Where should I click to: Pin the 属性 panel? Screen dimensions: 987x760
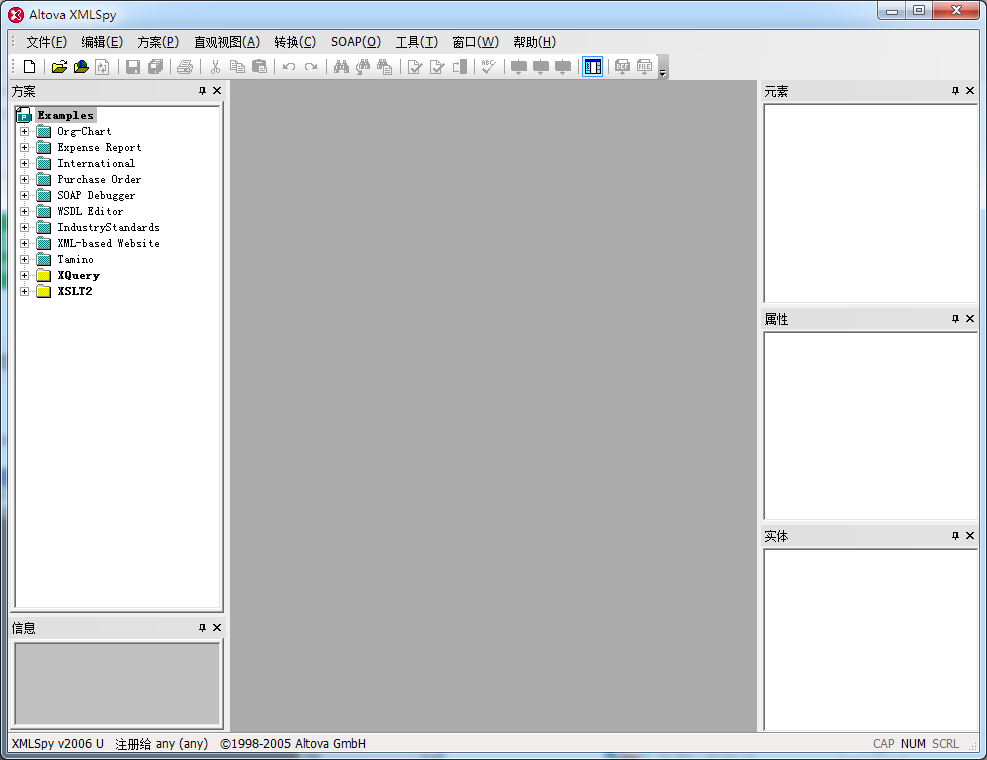click(955, 319)
